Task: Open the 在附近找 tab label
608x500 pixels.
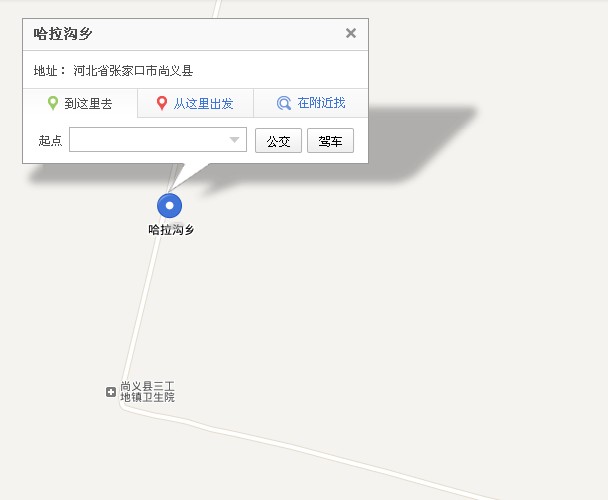Action: pos(321,103)
